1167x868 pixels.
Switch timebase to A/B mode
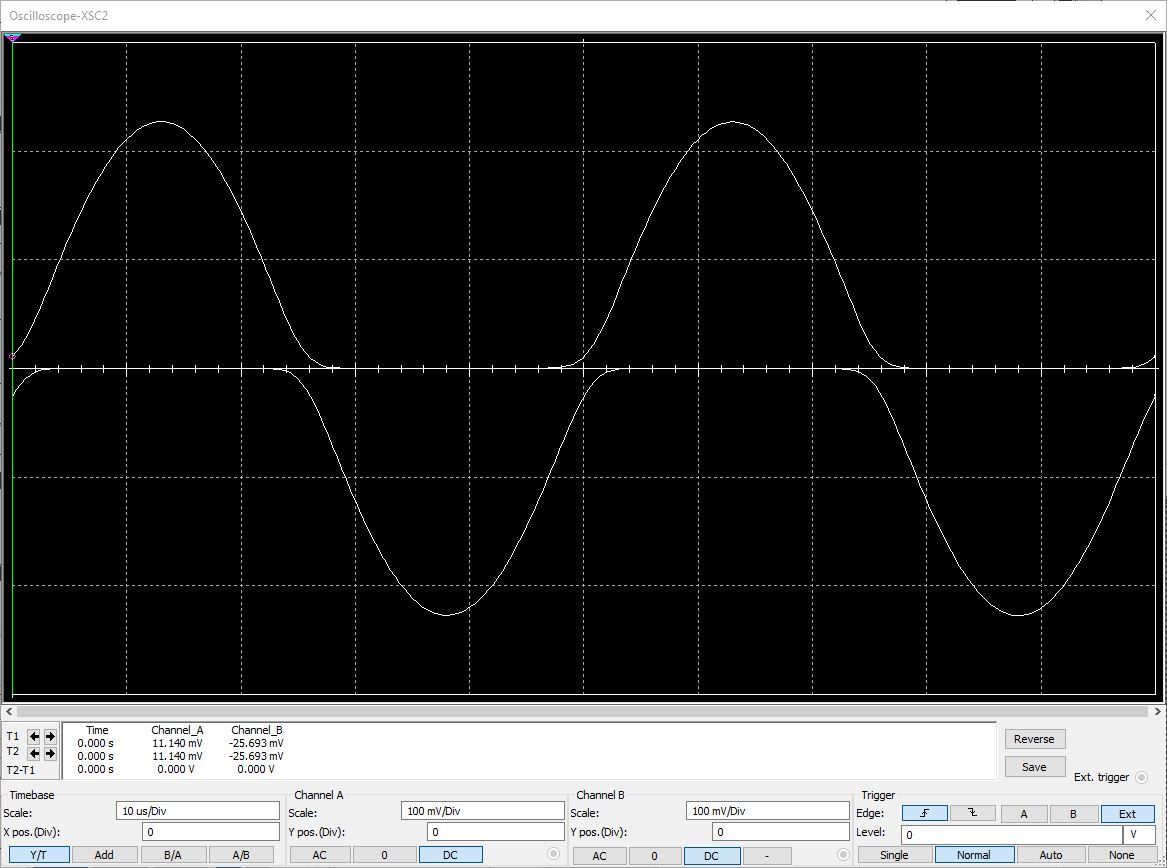click(x=241, y=855)
